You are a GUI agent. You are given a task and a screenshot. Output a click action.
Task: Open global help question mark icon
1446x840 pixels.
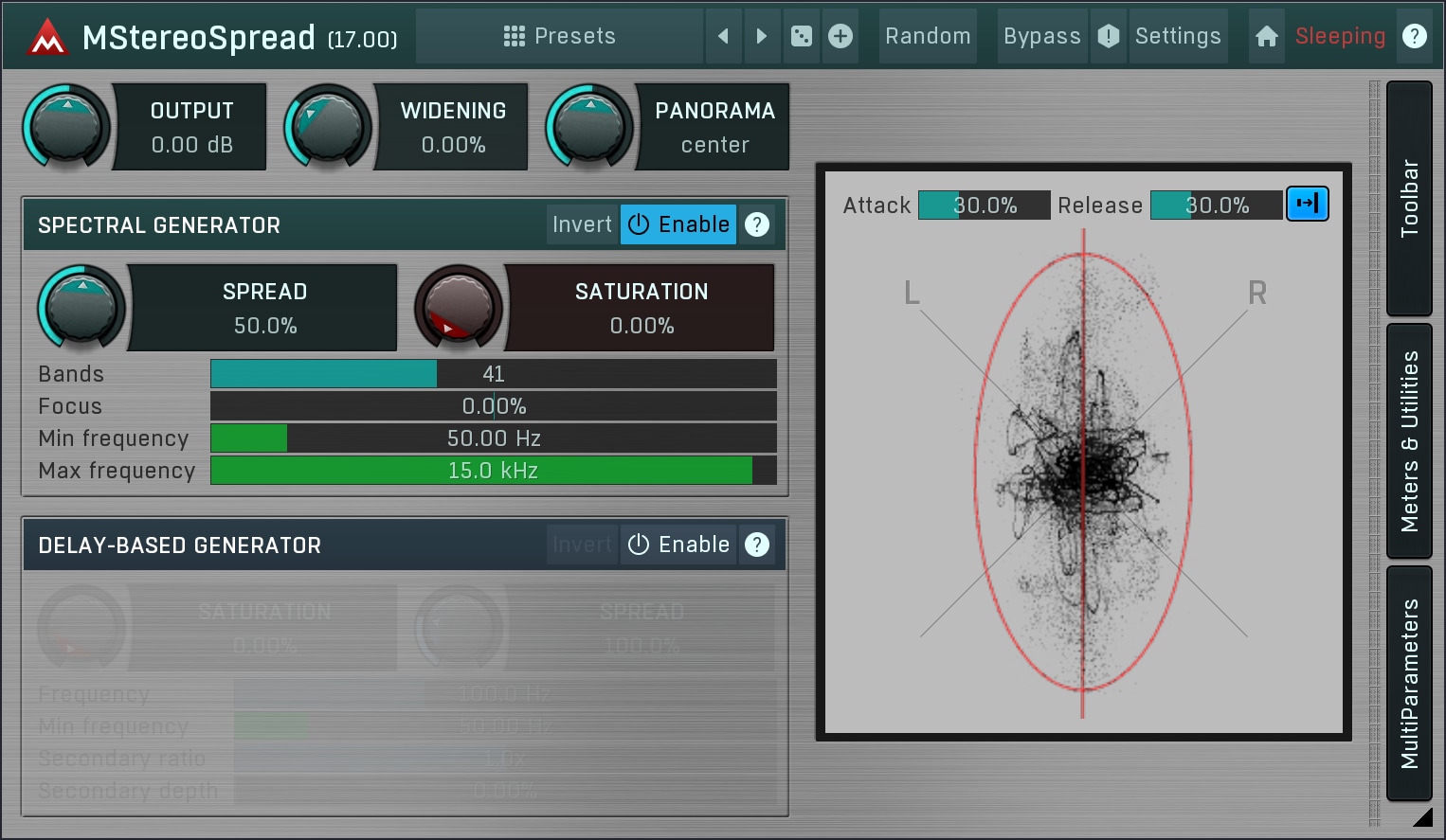coord(1414,36)
